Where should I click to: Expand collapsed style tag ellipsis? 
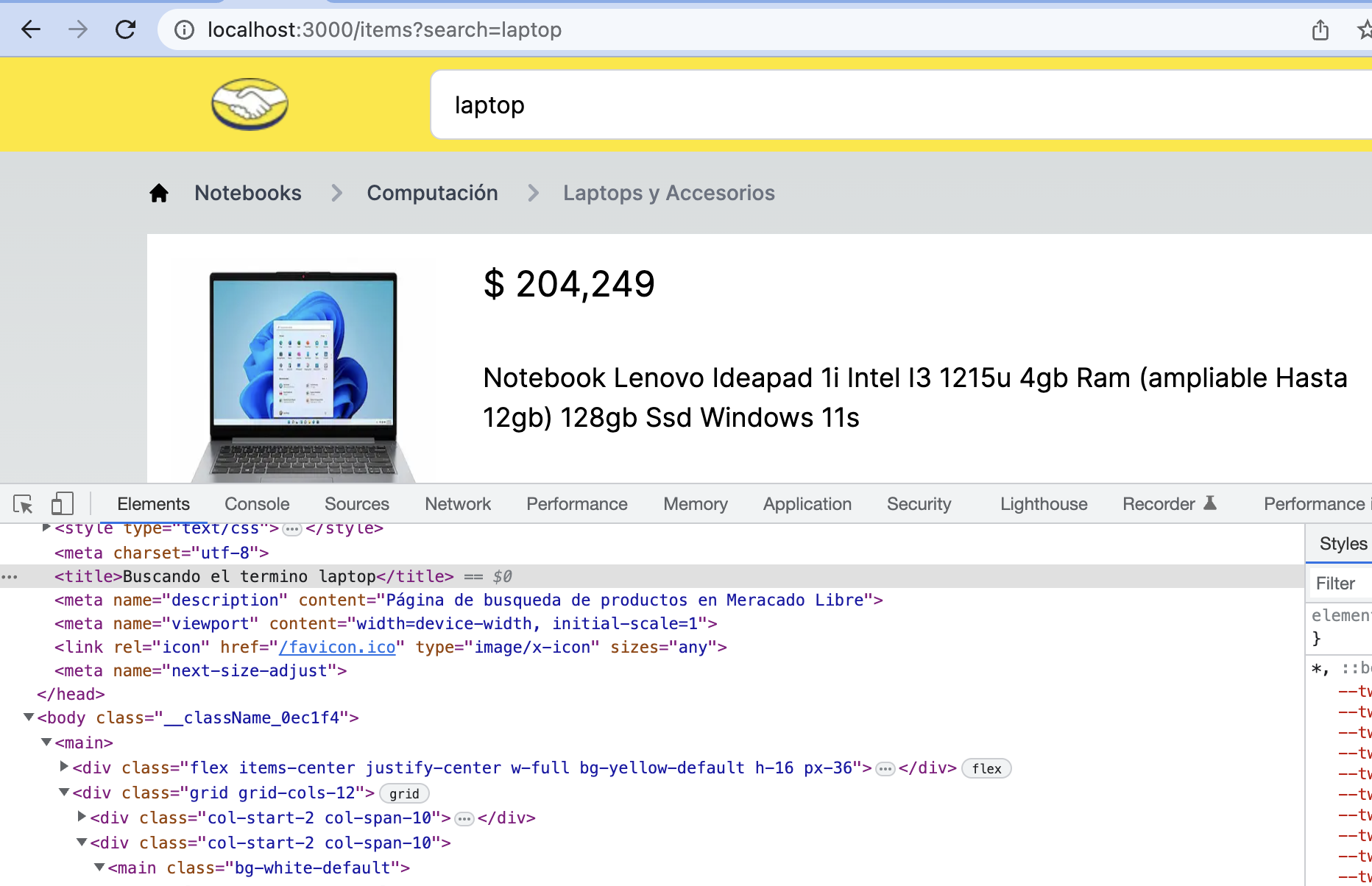[x=292, y=529]
